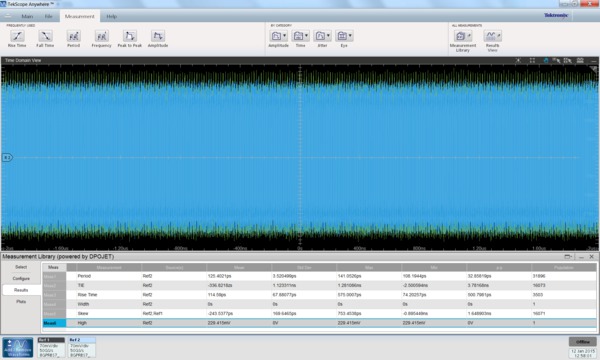Click the Time Domain View title
The height and width of the screenshot is (360, 600).
pos(23,60)
